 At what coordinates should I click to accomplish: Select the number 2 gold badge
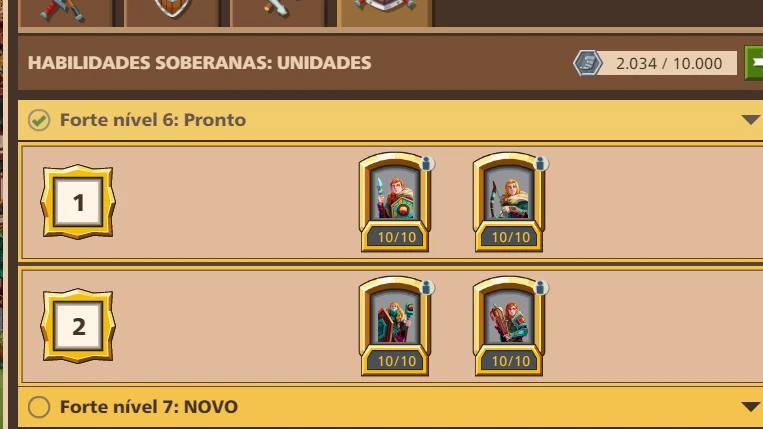78,326
